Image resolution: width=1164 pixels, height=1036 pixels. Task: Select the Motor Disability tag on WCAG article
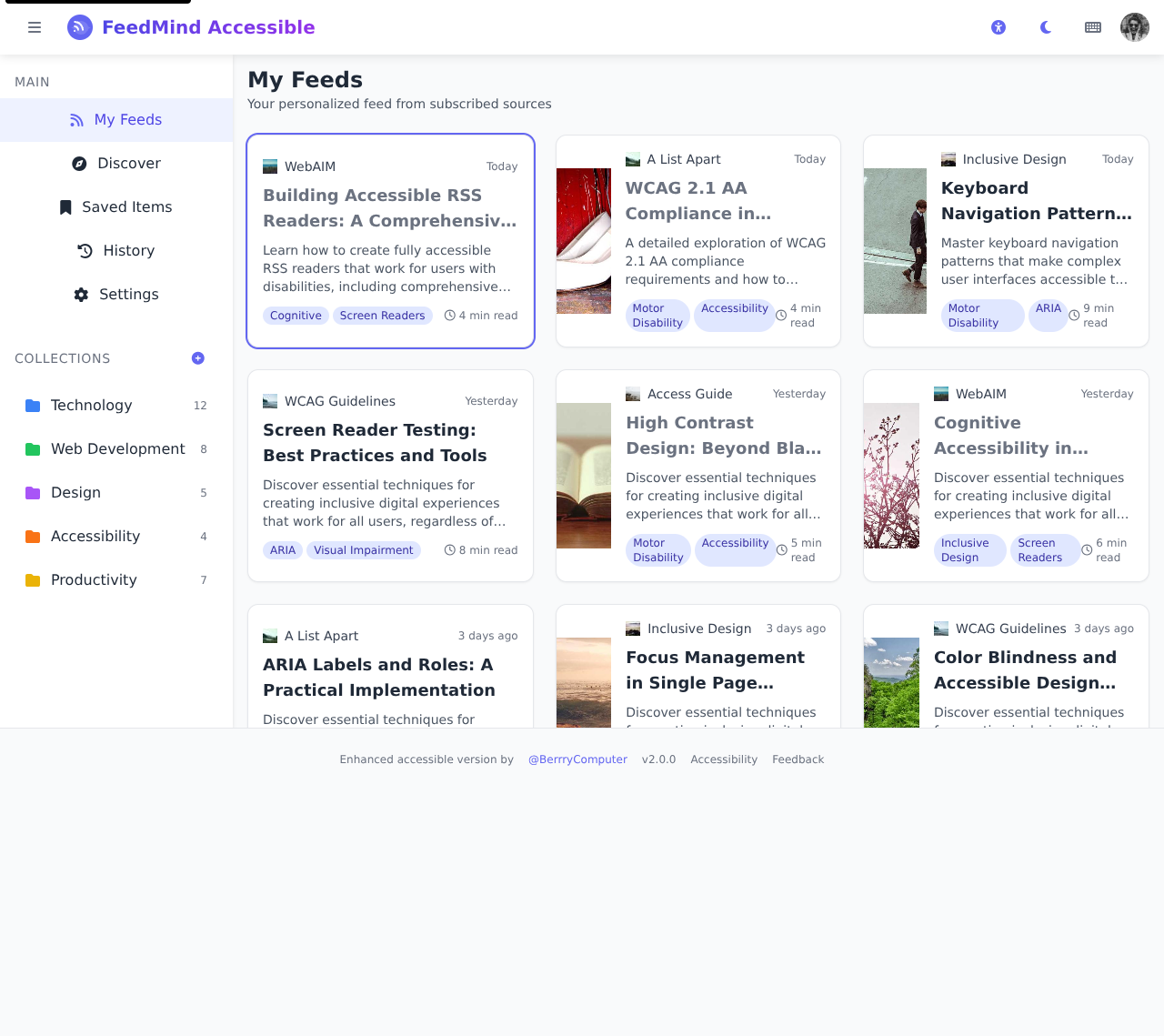point(657,315)
